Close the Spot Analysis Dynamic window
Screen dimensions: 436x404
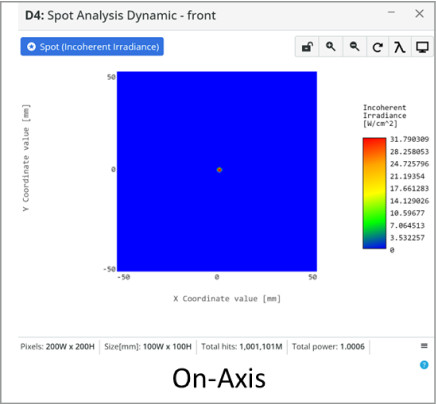[419, 14]
